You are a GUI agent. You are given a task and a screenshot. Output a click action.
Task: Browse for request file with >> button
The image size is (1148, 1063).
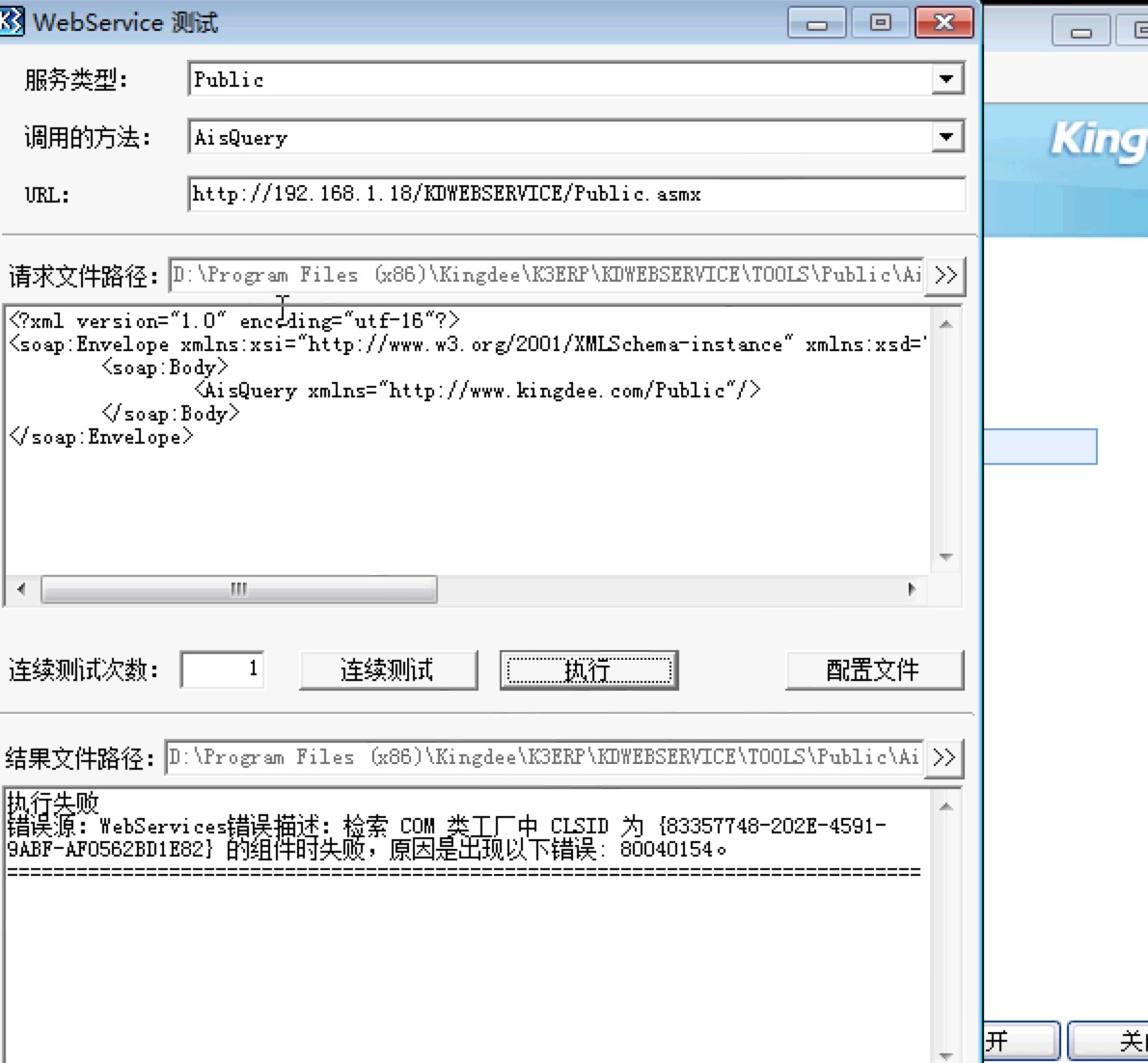(x=945, y=275)
